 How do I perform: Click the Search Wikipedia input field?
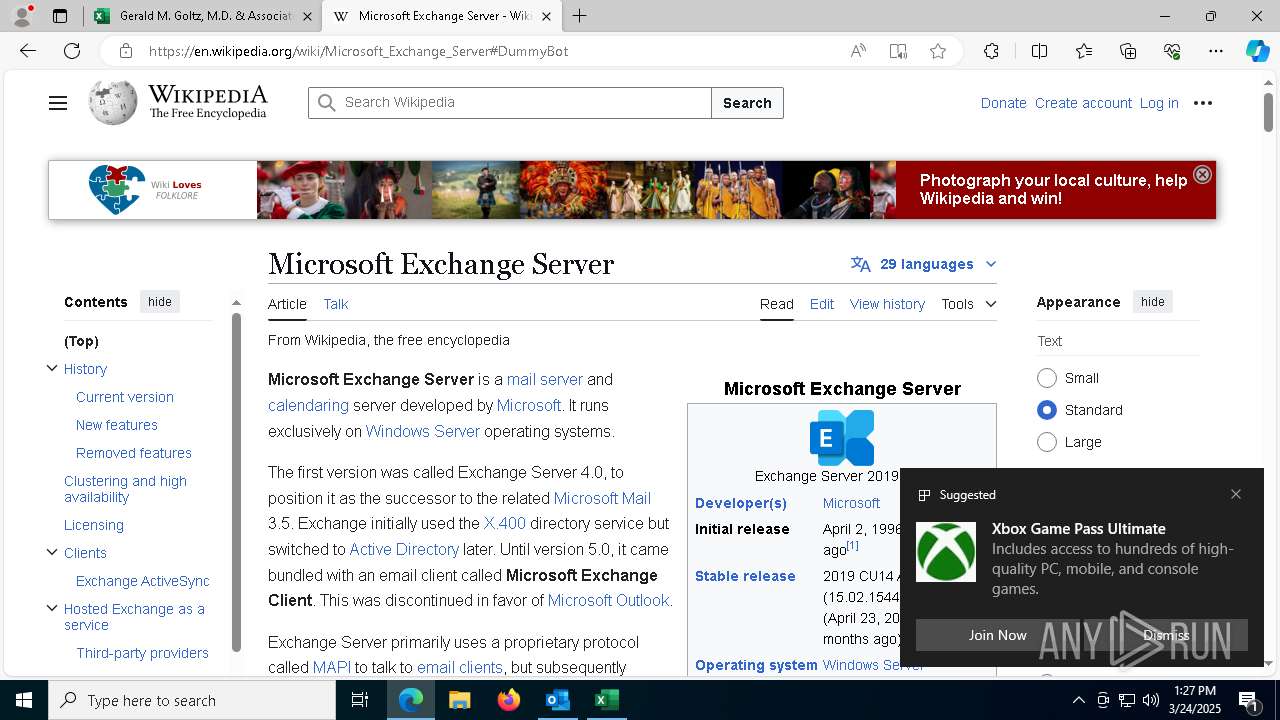510,103
